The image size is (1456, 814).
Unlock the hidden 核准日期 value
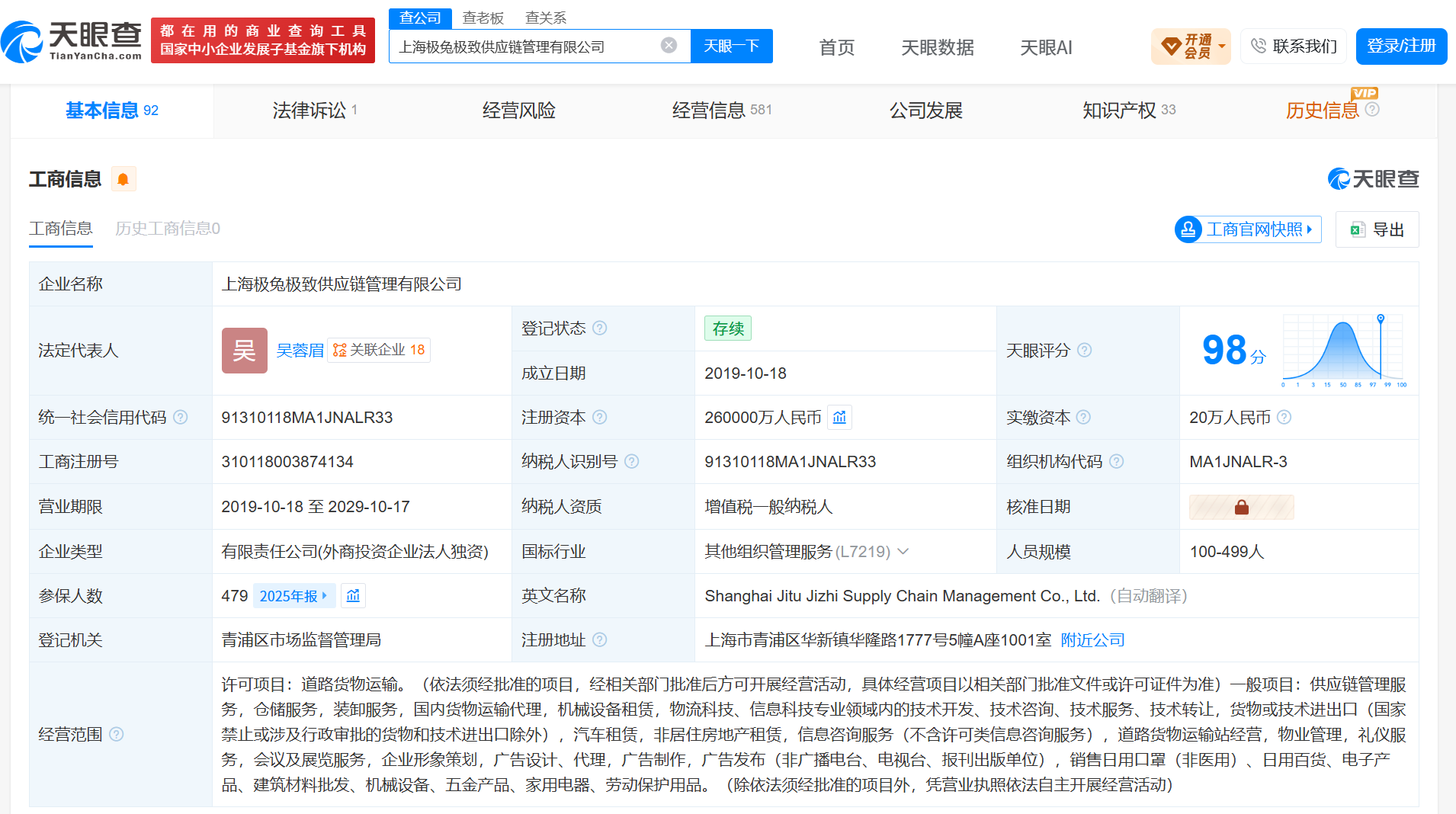(x=1242, y=507)
